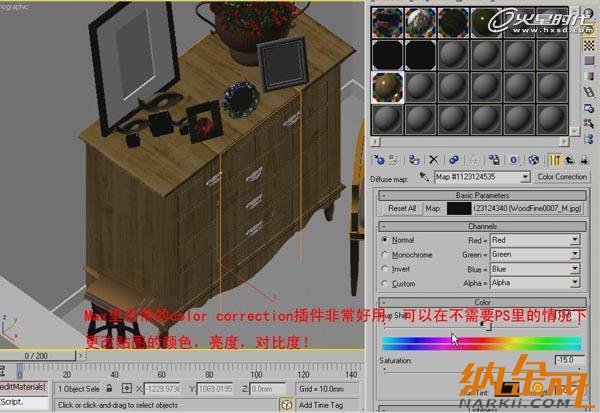Click the Saturation slider track
The image size is (600, 413).
point(481,371)
